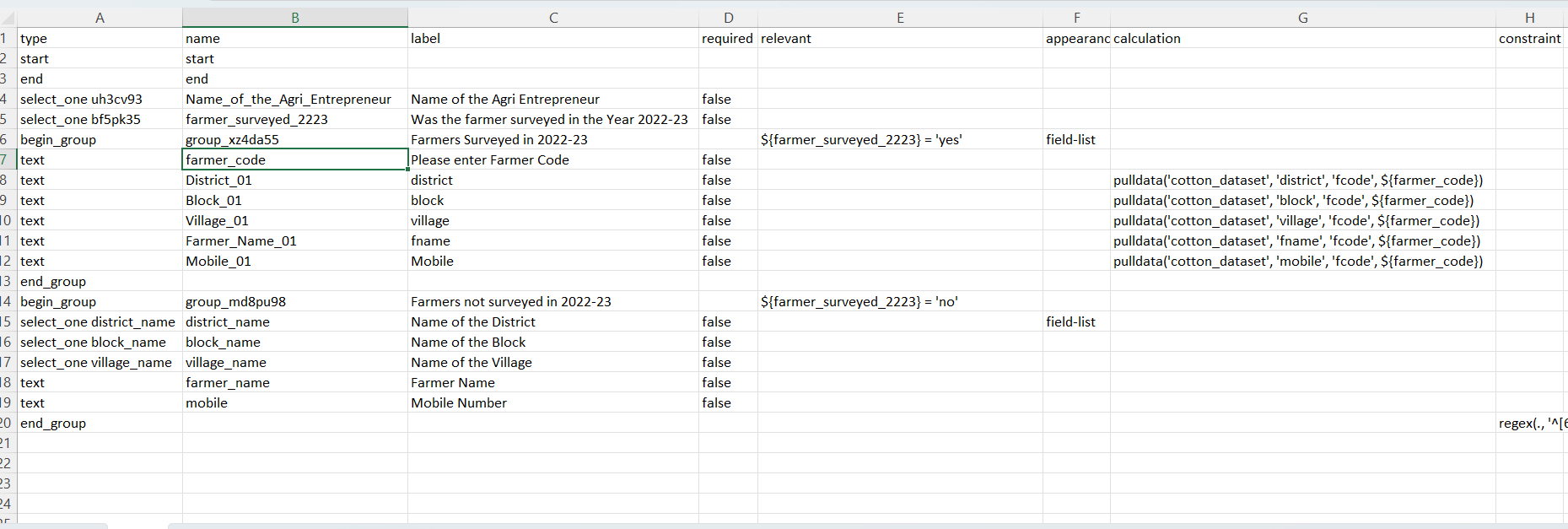Click the 'select_one uh3cv93' type cell

pyautogui.click(x=99, y=99)
